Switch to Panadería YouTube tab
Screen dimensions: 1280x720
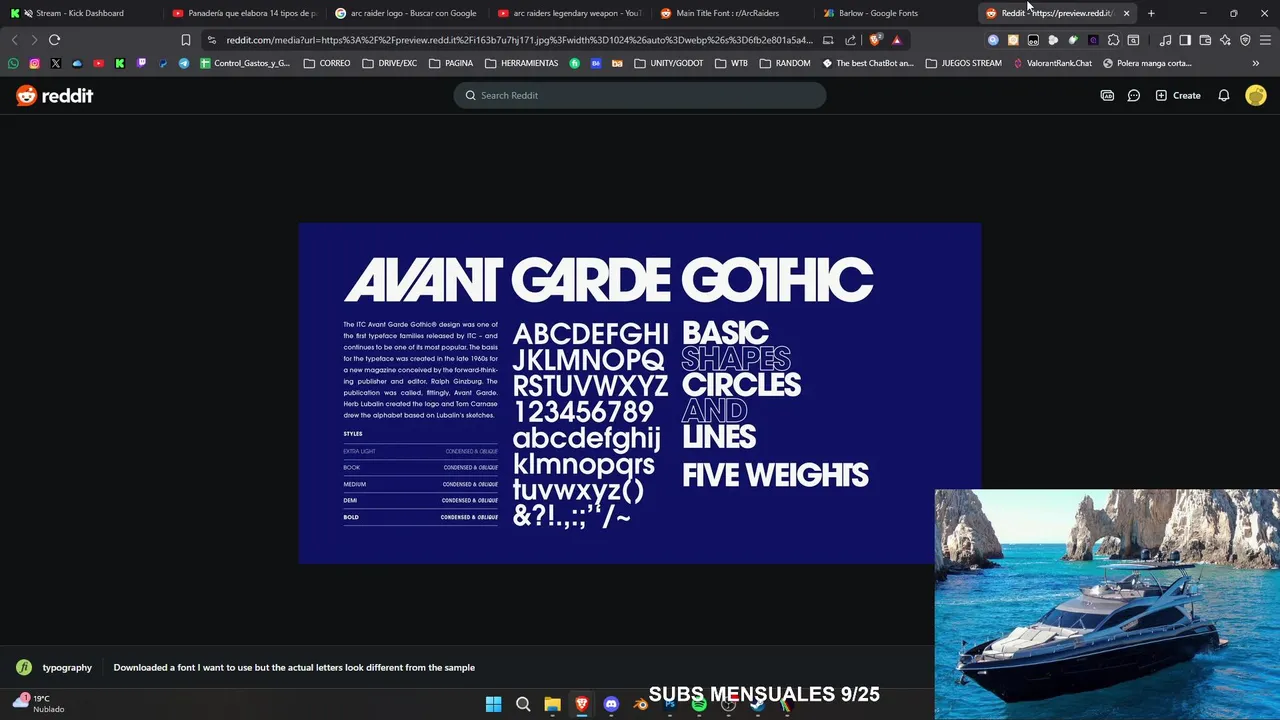click(x=244, y=13)
